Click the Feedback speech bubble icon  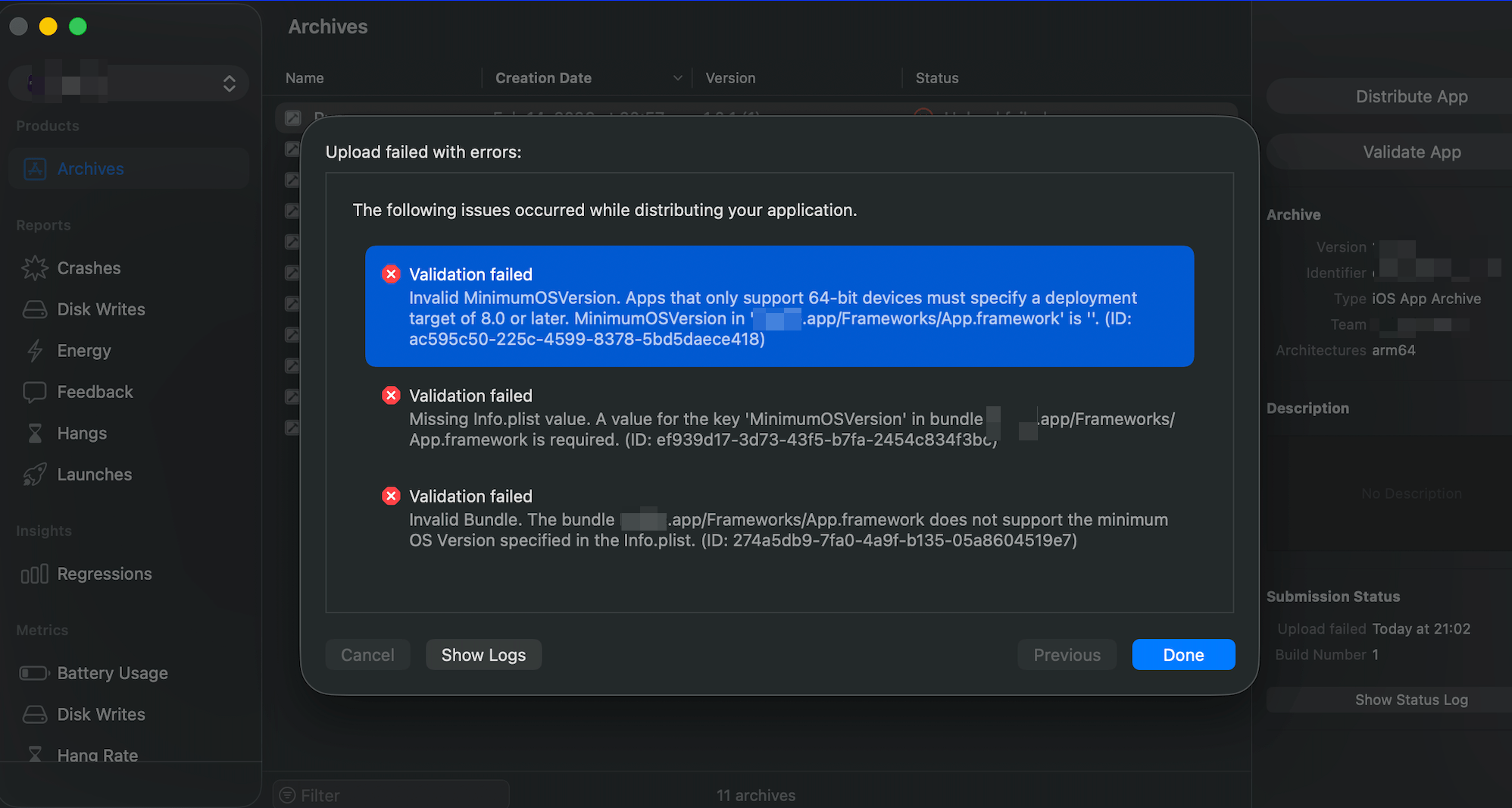(34, 392)
